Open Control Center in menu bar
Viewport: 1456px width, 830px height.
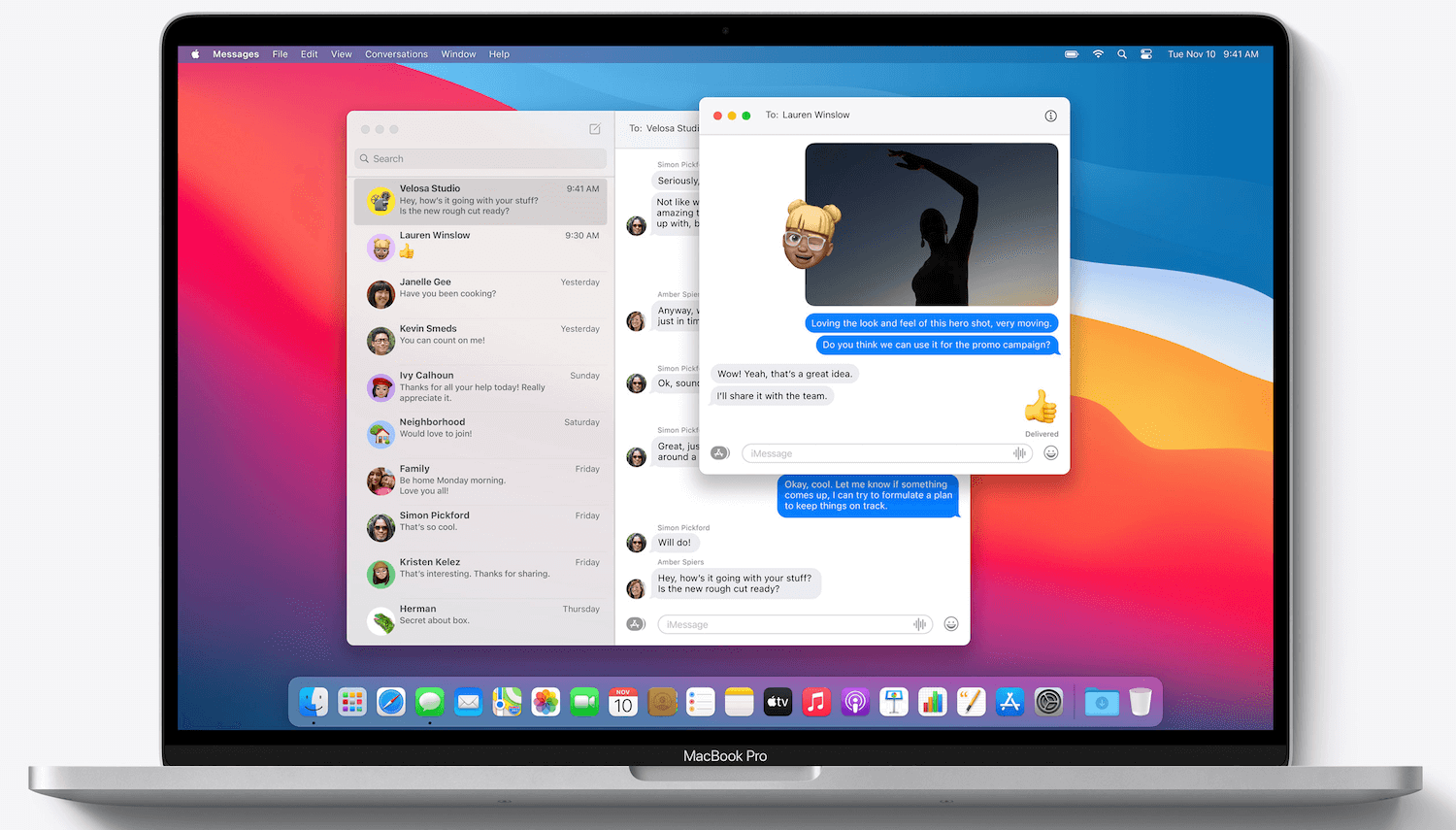point(1146,54)
